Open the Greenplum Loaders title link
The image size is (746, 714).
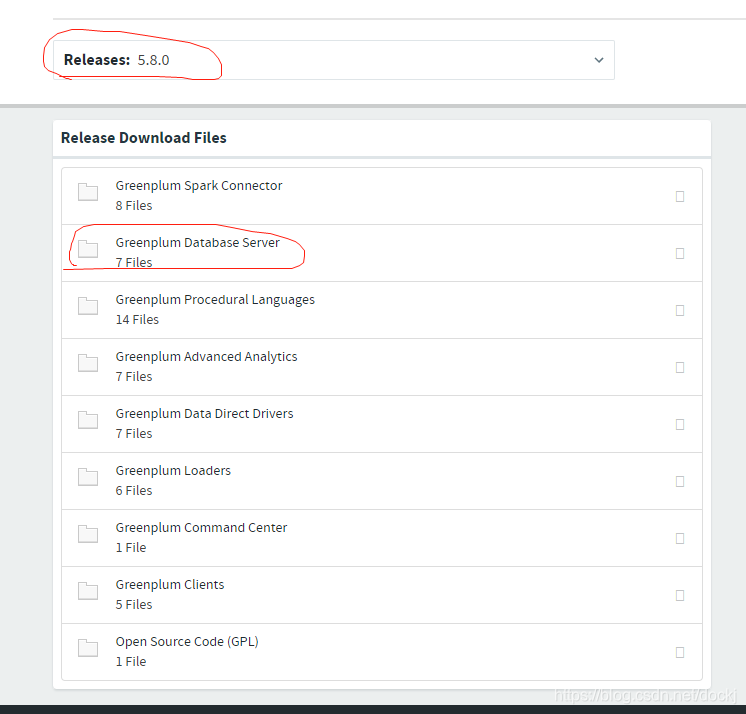click(173, 471)
